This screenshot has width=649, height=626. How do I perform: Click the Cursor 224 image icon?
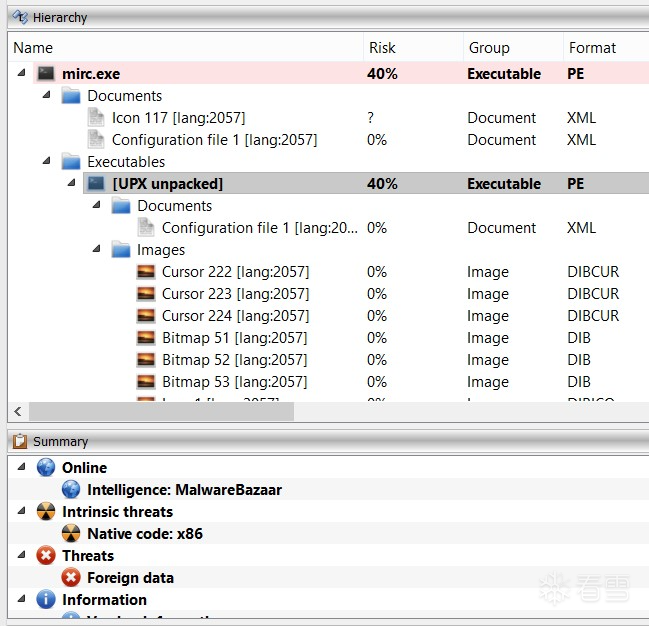(x=146, y=315)
